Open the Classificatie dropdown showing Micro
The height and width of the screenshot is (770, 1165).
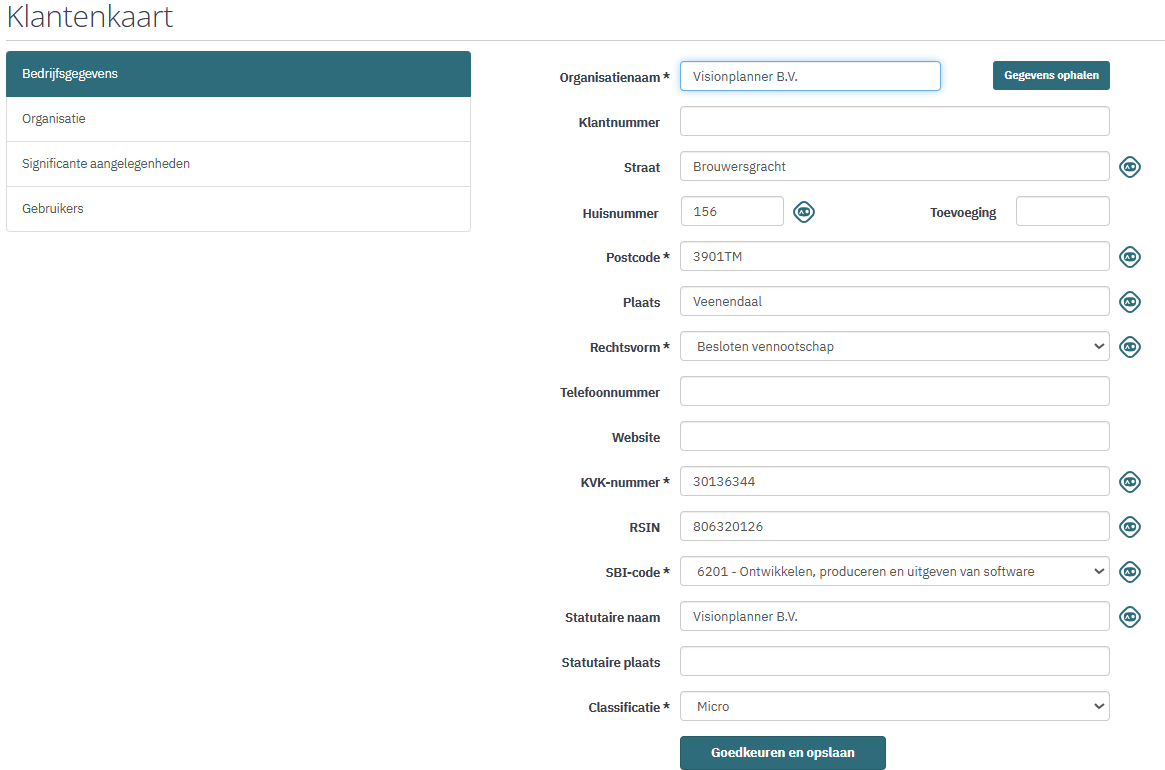(895, 706)
